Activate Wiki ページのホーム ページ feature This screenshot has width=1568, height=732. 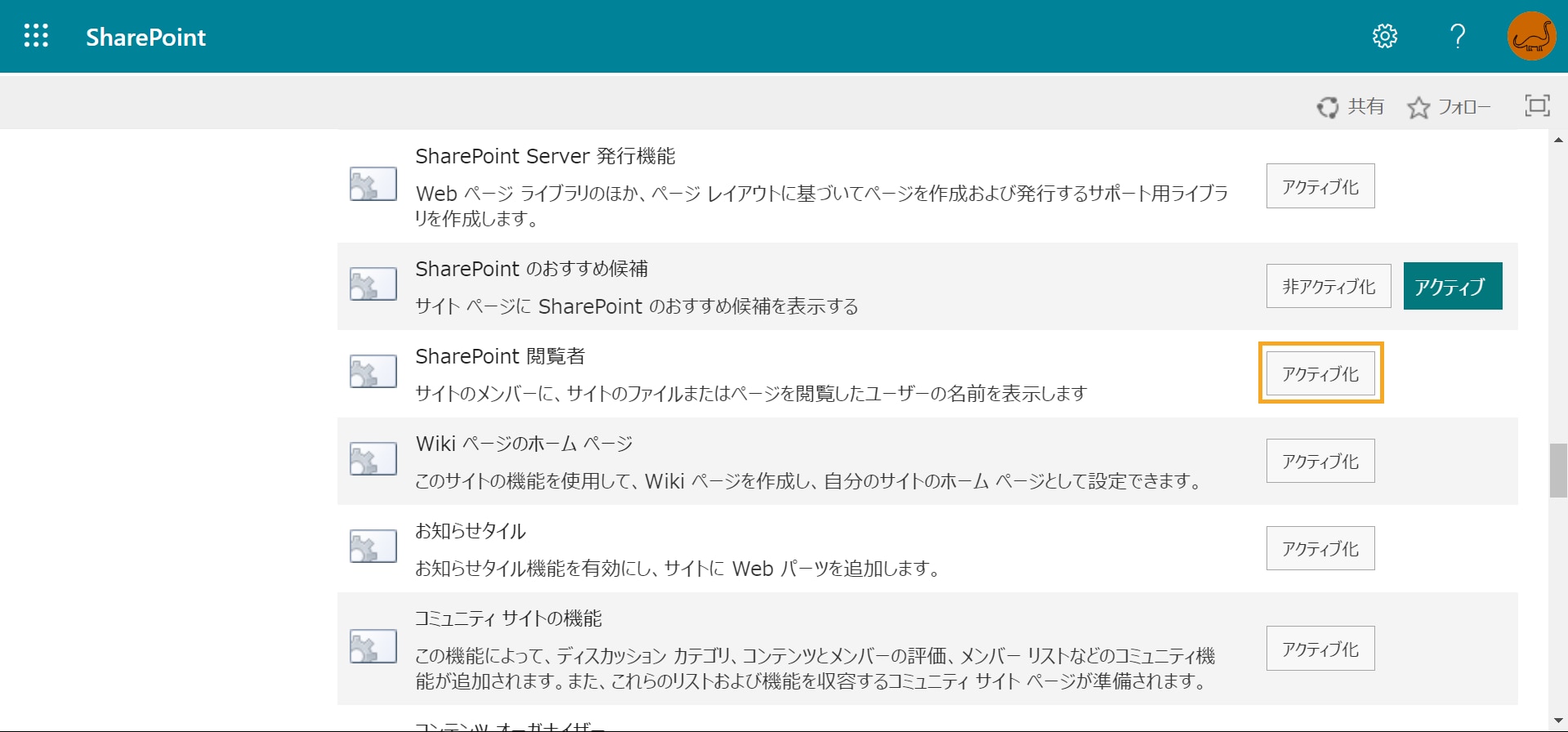point(1320,461)
